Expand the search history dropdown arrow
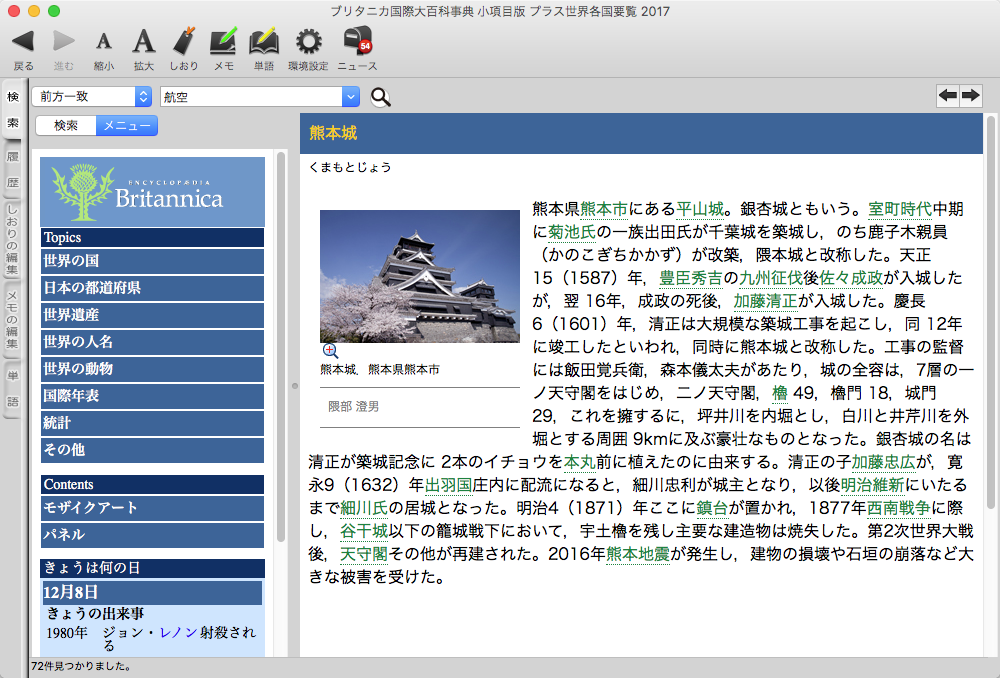The image size is (1000, 678). tap(350, 97)
